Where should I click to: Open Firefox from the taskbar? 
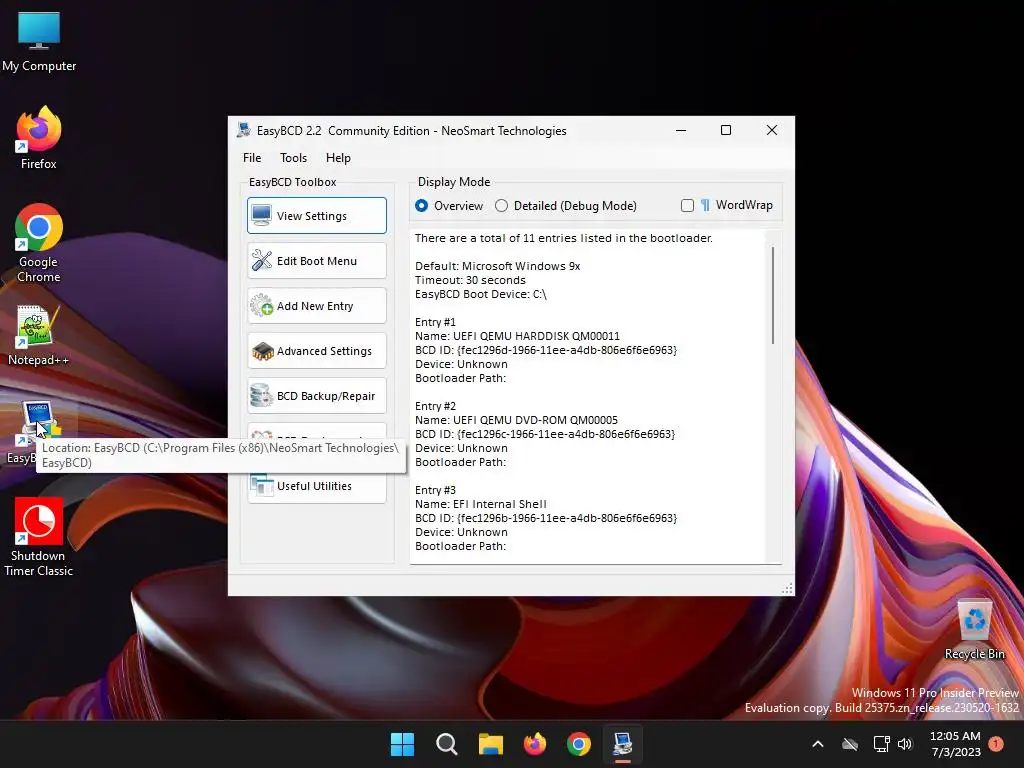535,744
